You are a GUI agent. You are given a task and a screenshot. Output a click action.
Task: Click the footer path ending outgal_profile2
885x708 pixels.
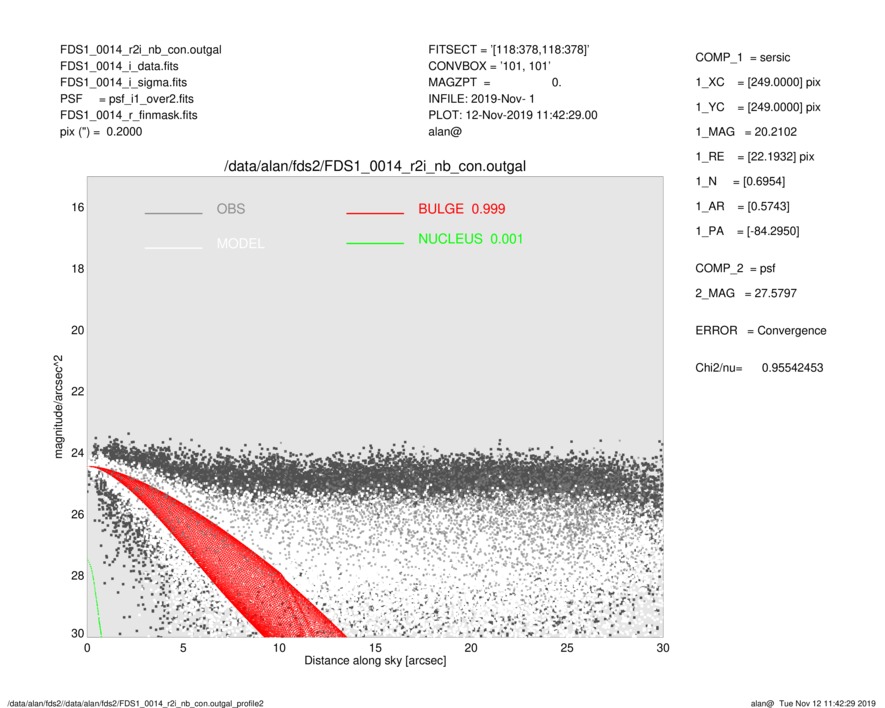click(x=135, y=703)
